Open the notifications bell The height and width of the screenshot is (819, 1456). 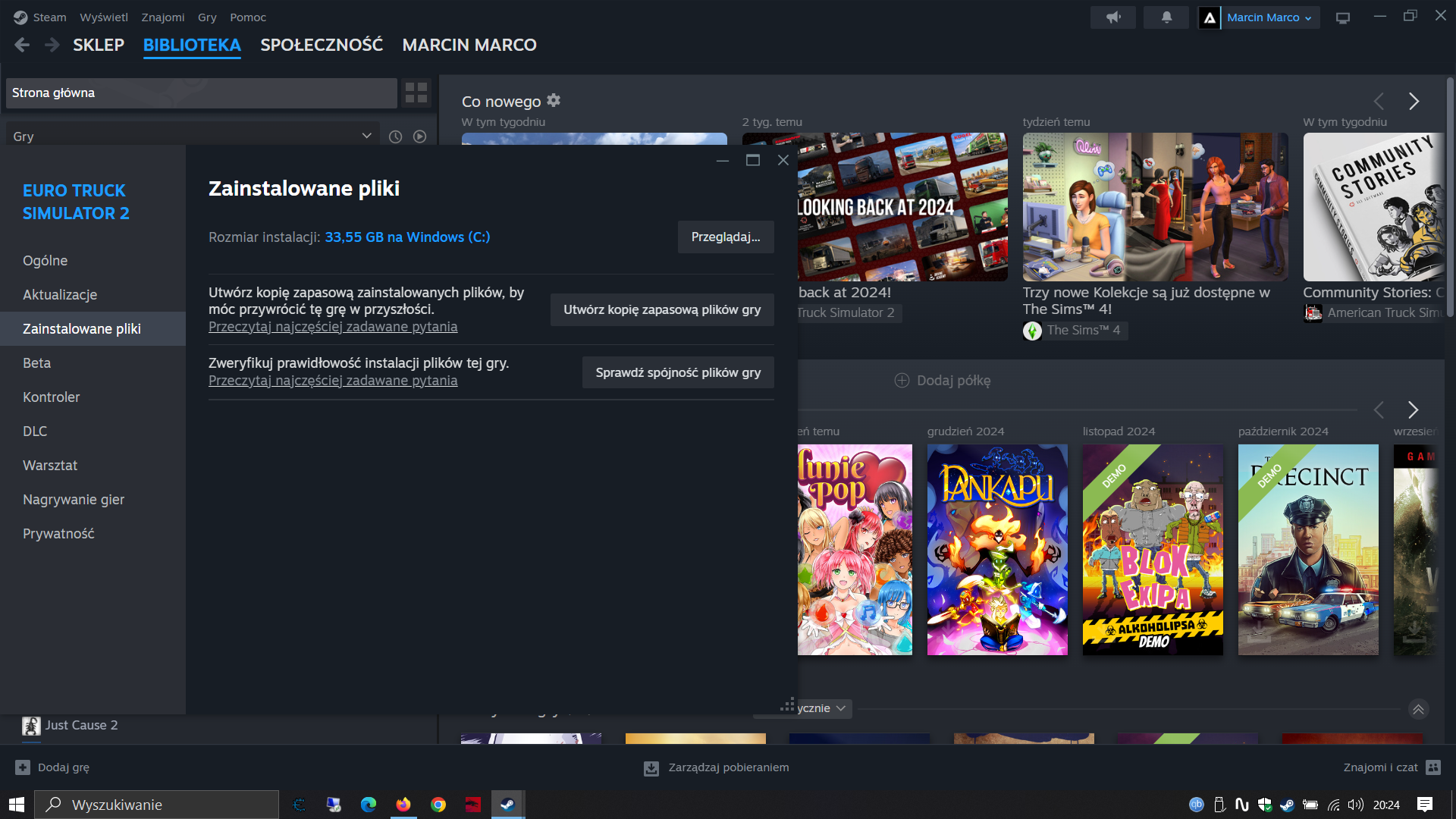pos(1166,17)
